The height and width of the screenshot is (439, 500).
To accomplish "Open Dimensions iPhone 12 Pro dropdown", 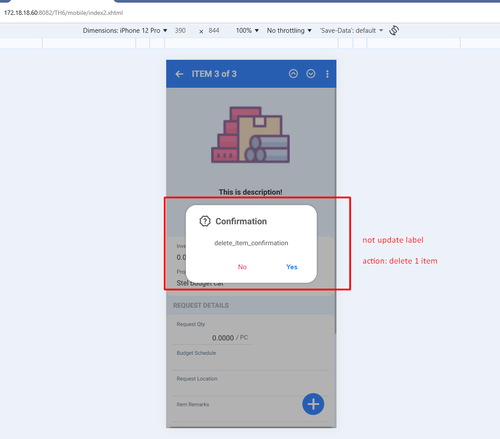I will [125, 31].
